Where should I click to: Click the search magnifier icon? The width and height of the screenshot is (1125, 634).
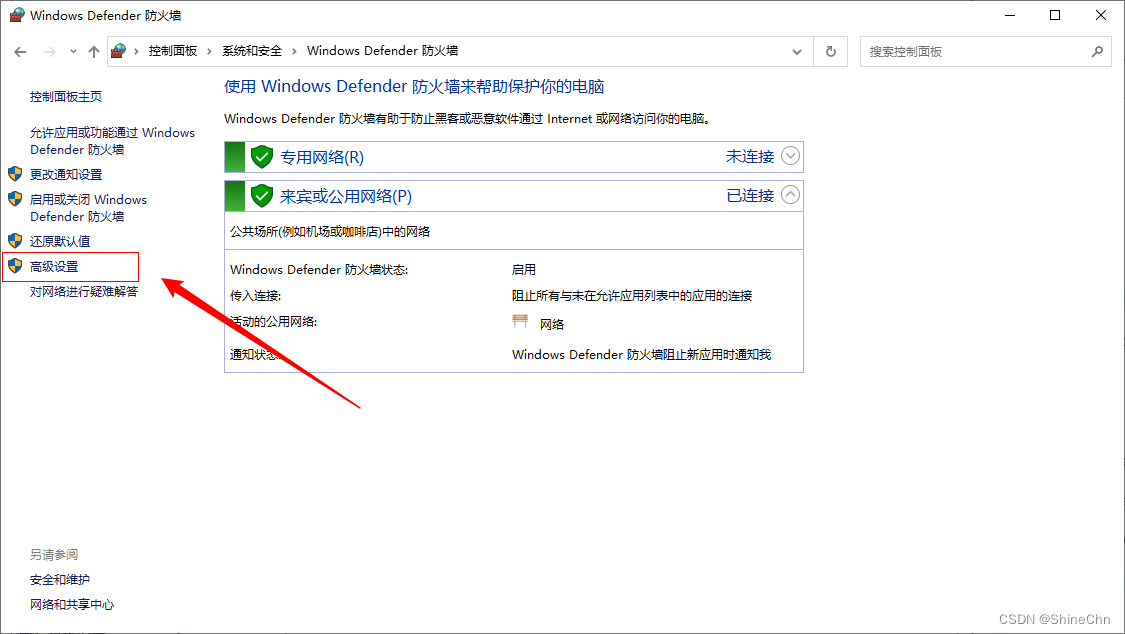1097,52
